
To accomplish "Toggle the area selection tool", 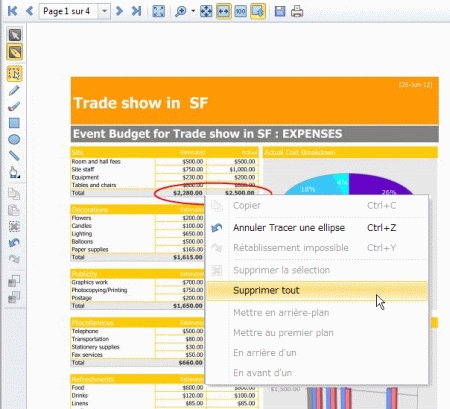I will pos(14,74).
